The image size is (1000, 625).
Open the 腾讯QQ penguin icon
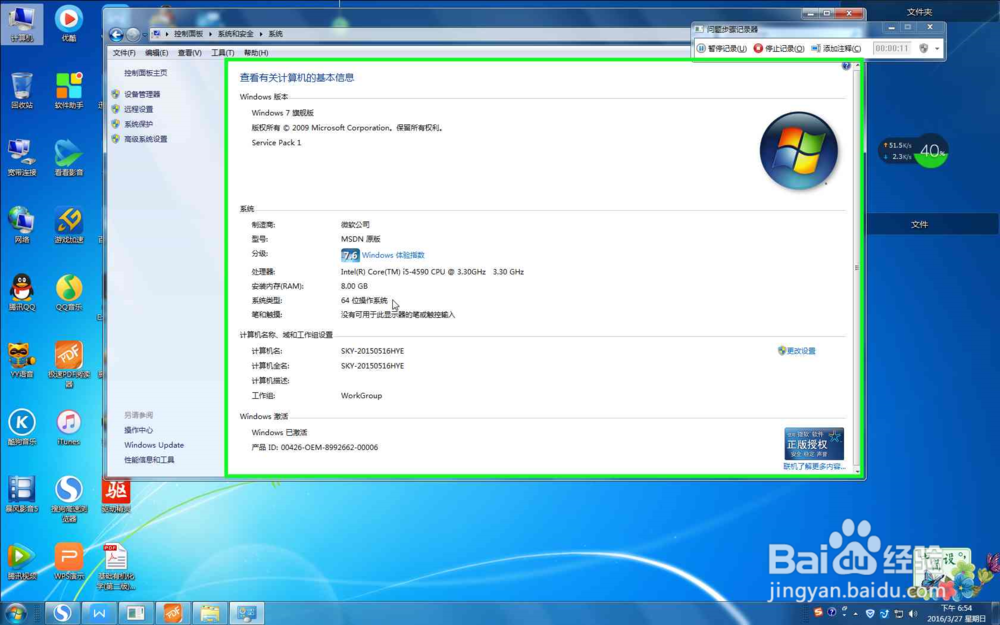point(22,293)
